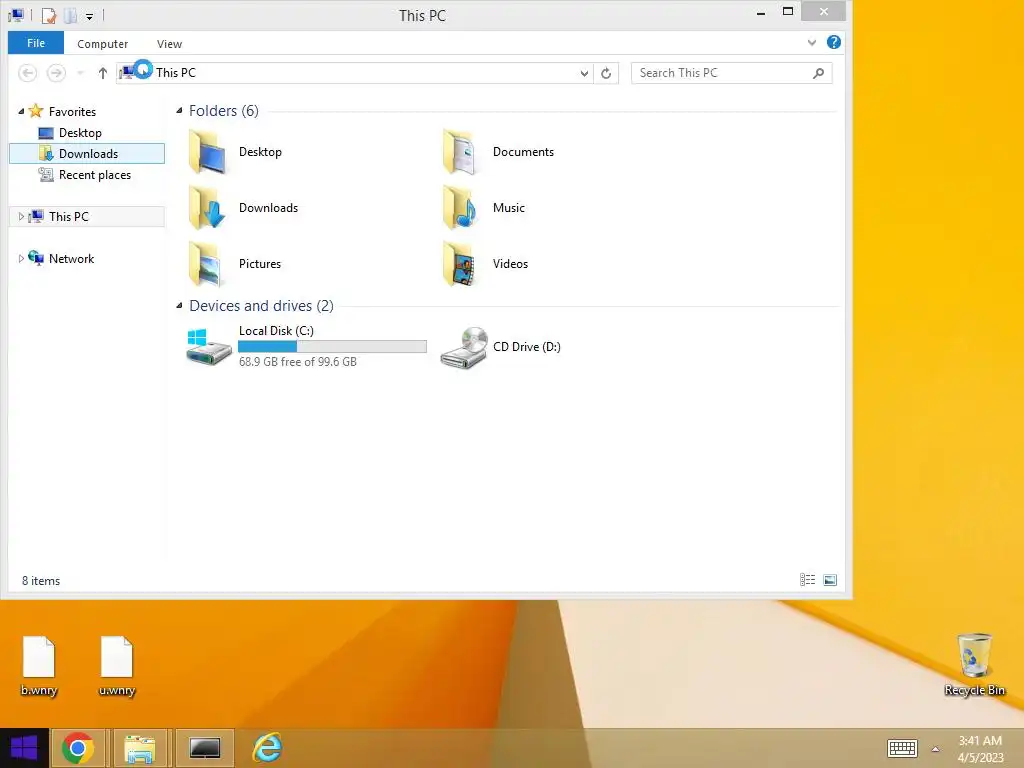Go up one level with Up arrow

[x=103, y=73]
